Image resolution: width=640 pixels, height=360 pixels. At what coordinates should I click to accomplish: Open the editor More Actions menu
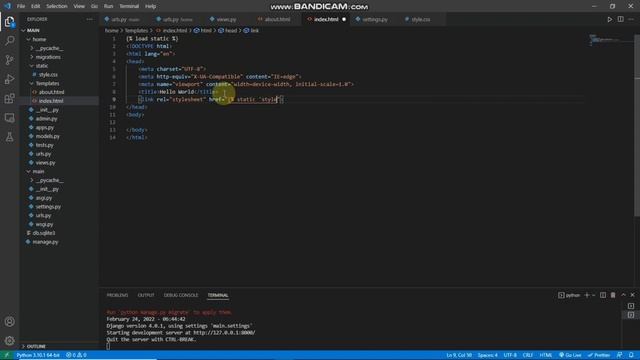[x=631, y=19]
